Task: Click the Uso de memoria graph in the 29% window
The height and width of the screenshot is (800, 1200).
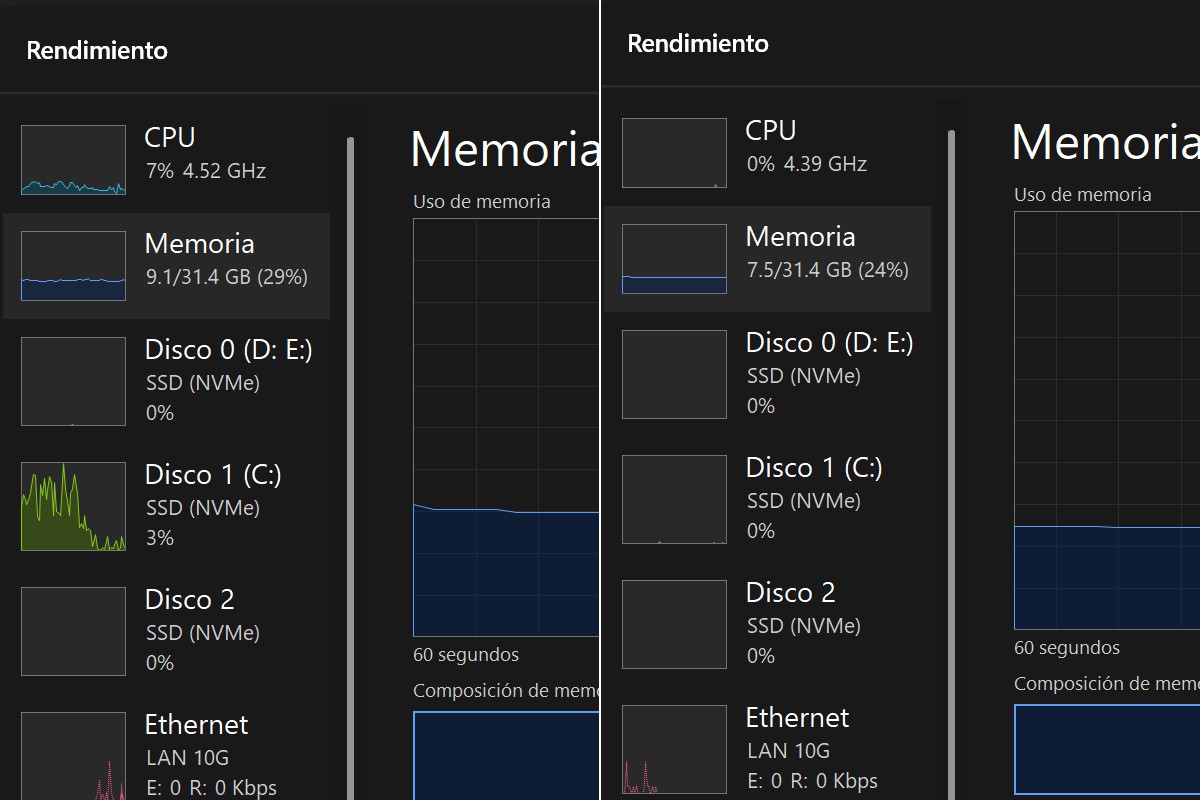Action: tap(506, 427)
